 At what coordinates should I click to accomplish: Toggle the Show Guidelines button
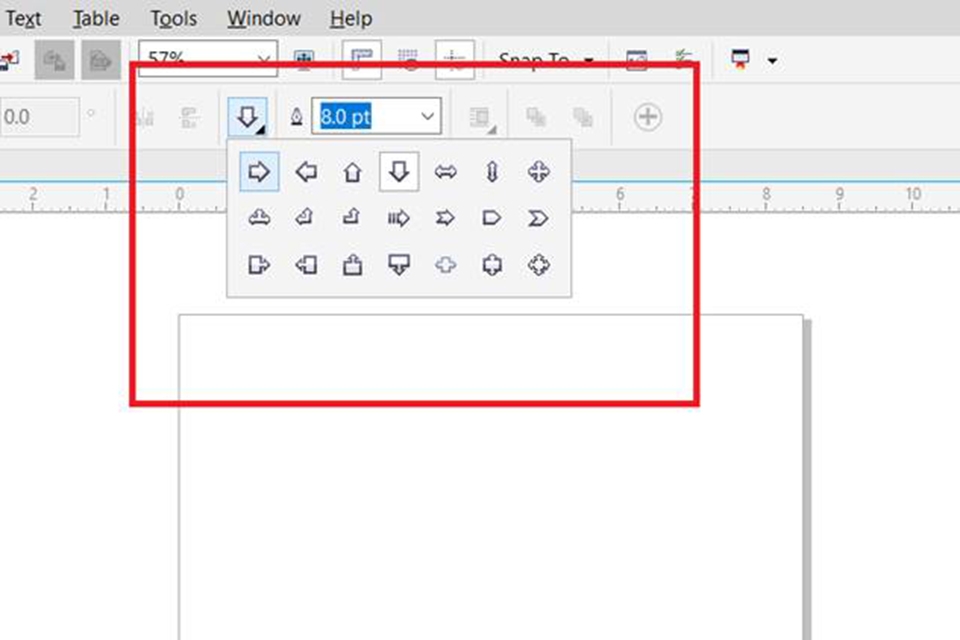454,59
